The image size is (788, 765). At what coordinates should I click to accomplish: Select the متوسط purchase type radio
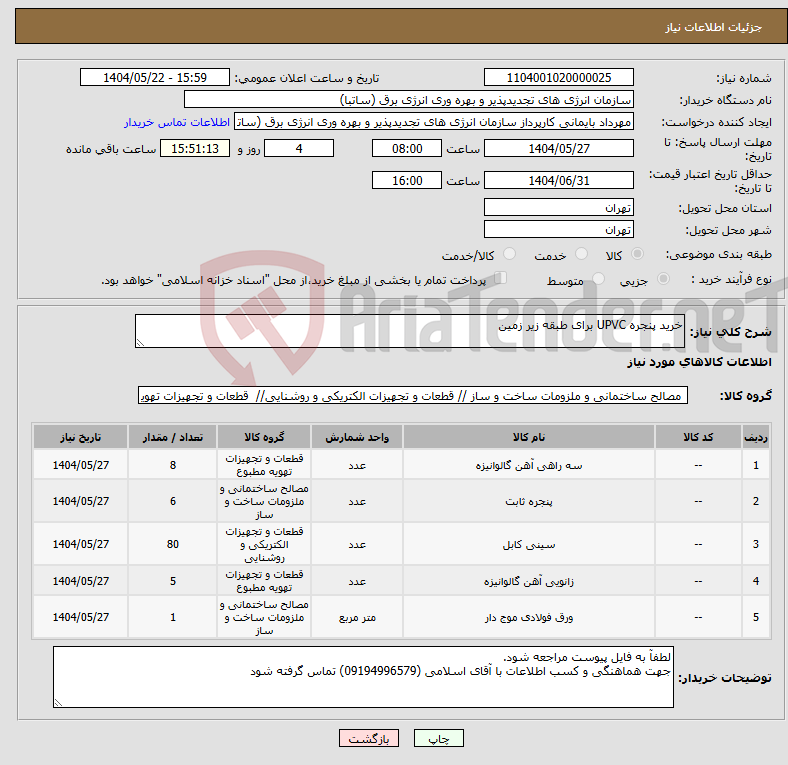pos(598,278)
